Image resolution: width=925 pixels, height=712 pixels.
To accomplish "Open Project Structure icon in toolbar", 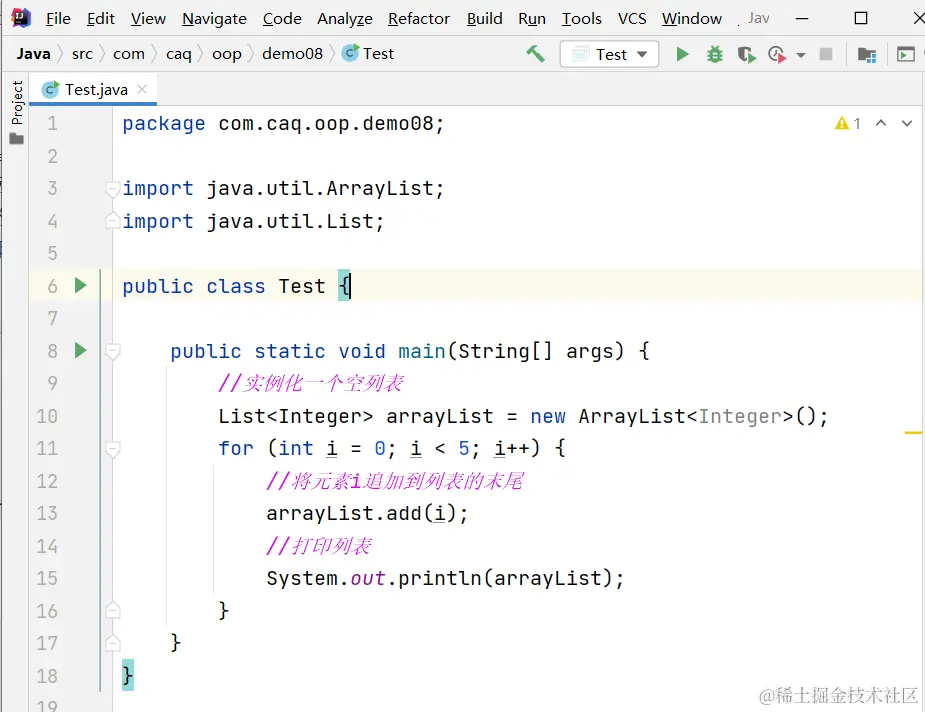I will click(866, 55).
